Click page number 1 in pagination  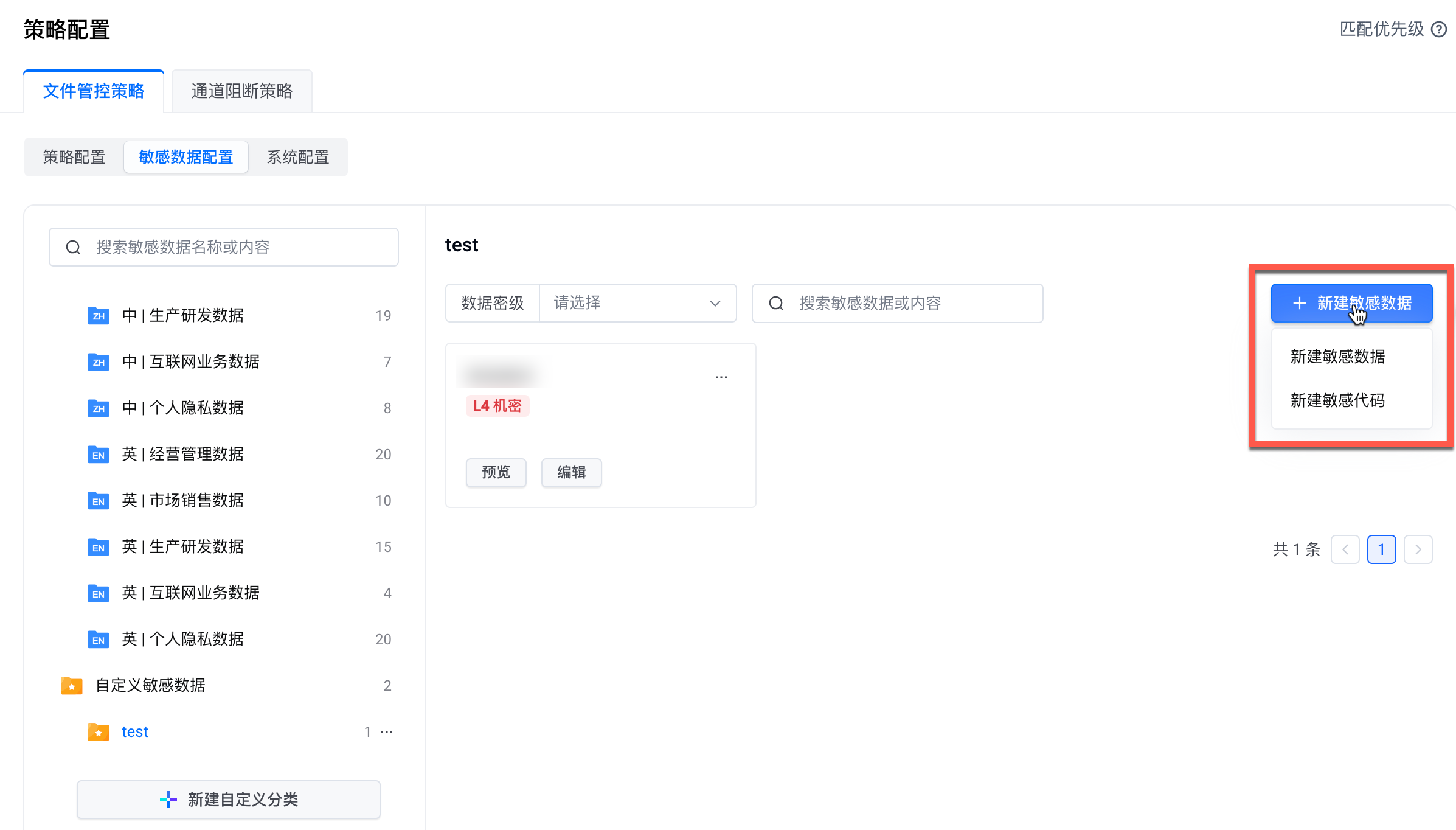click(1382, 549)
